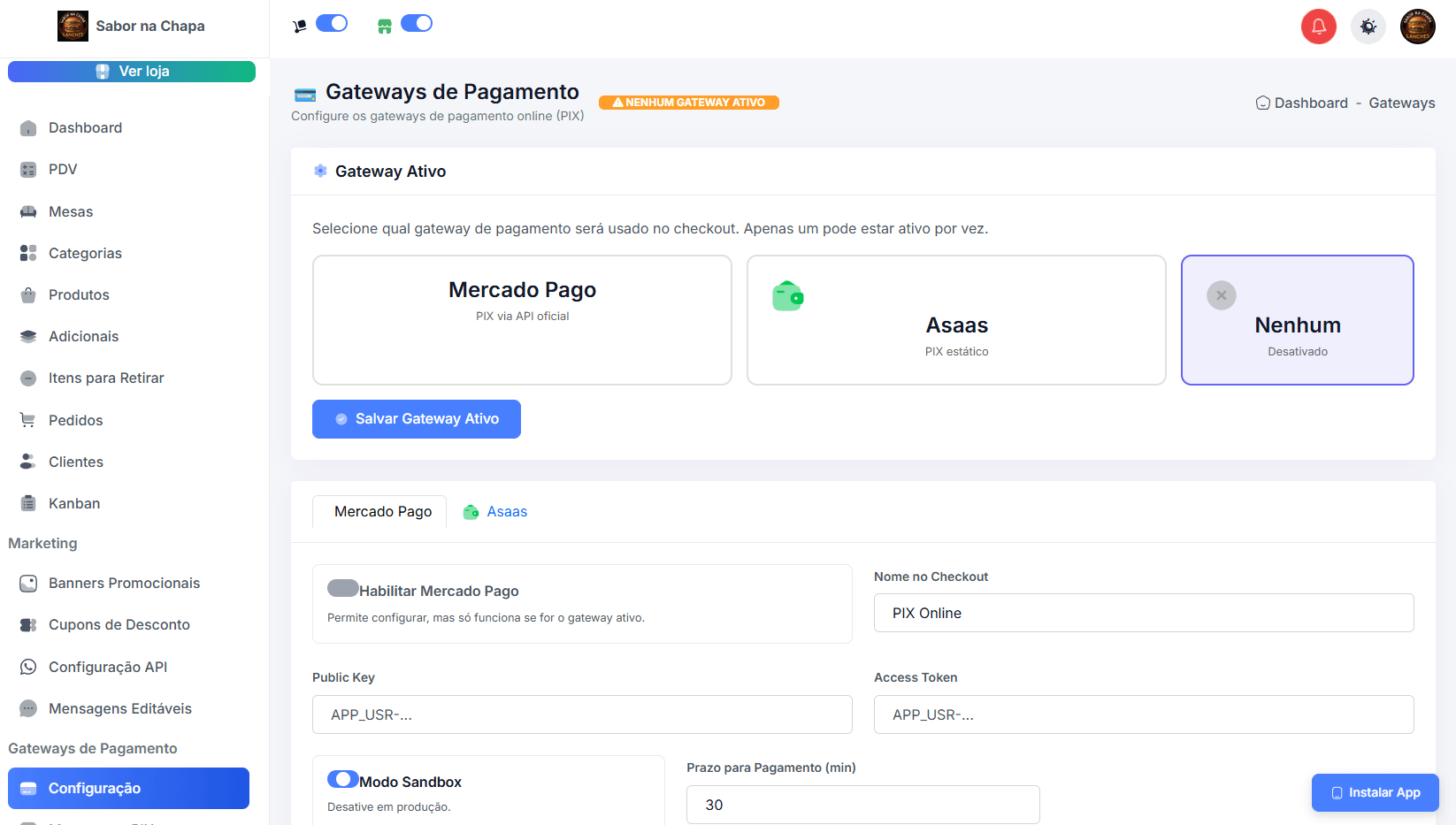The height and width of the screenshot is (825, 1456).
Task: Focus the Public Key input field
Action: click(582, 714)
